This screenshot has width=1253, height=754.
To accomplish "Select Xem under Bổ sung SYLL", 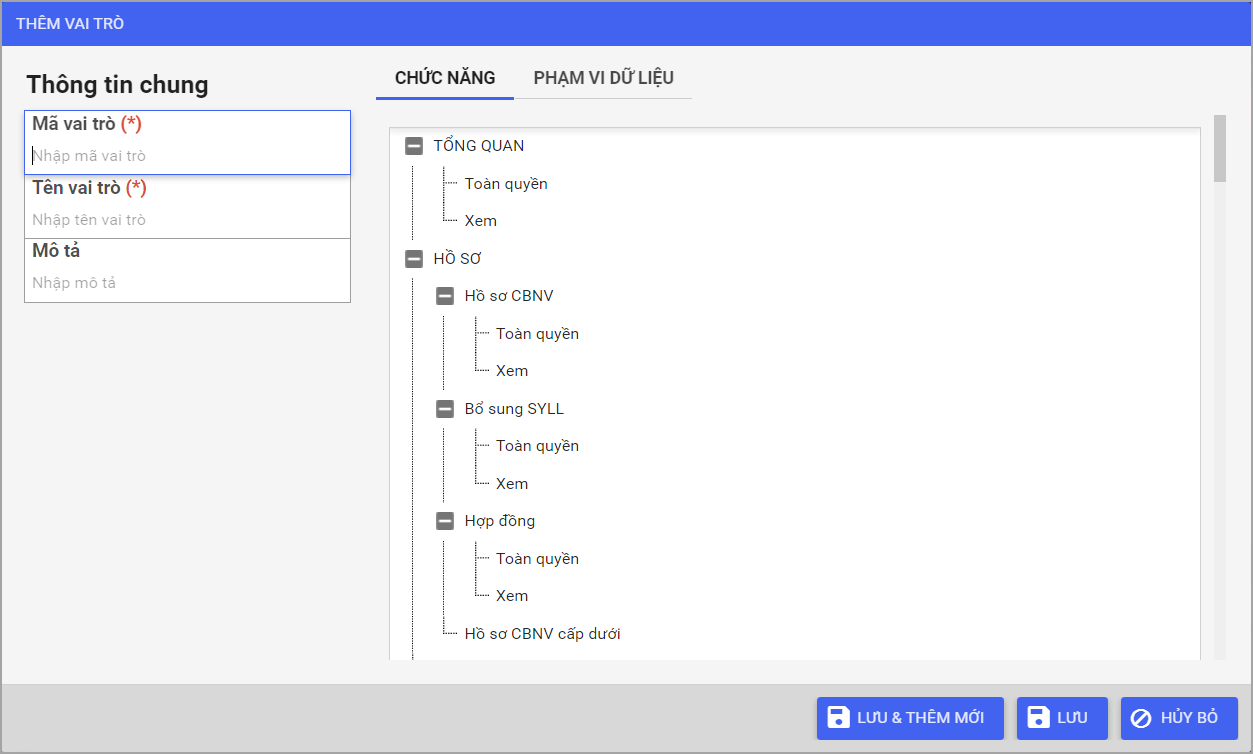I will (x=512, y=484).
